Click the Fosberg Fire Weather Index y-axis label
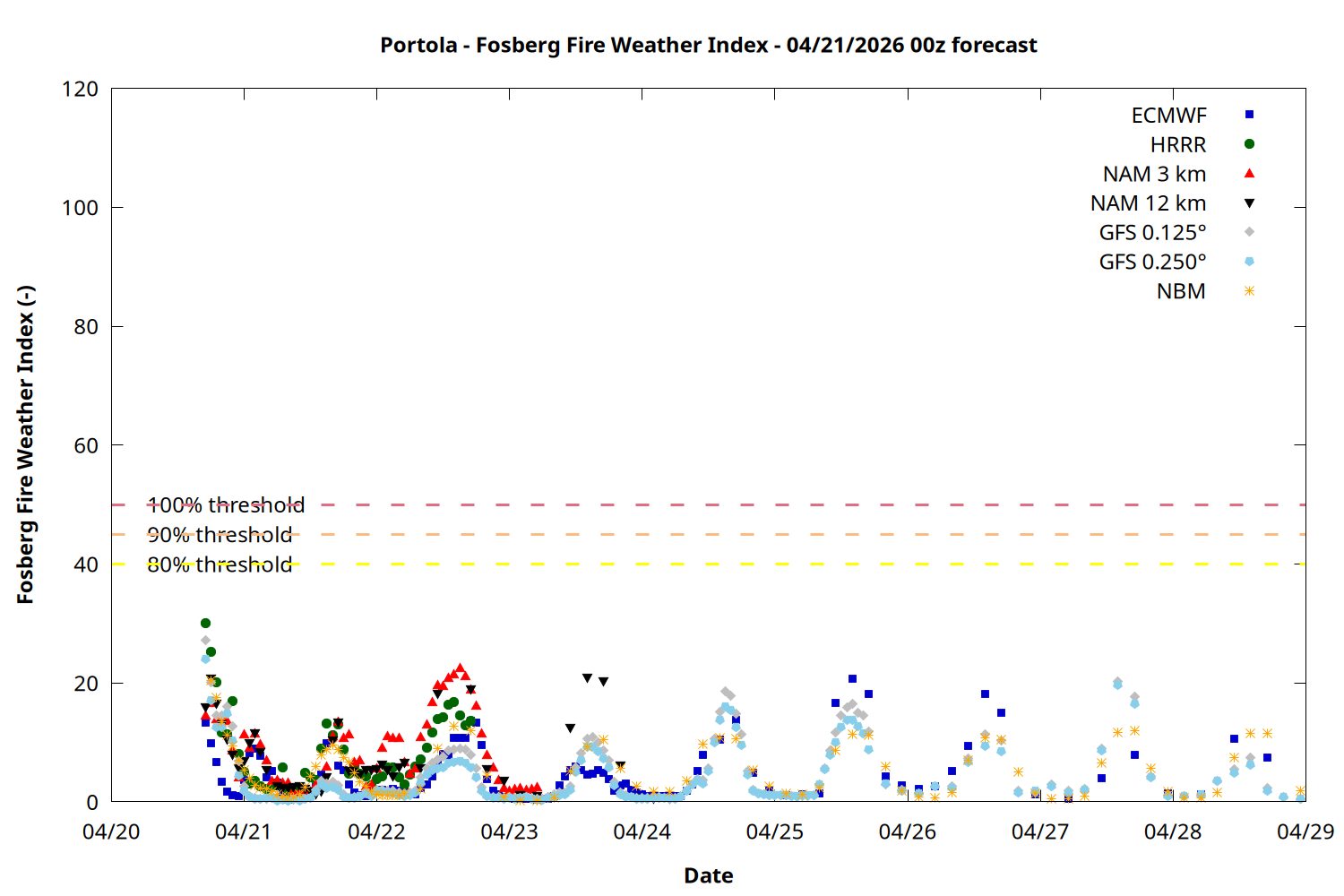This screenshot has width=1344, height=896. [25, 445]
